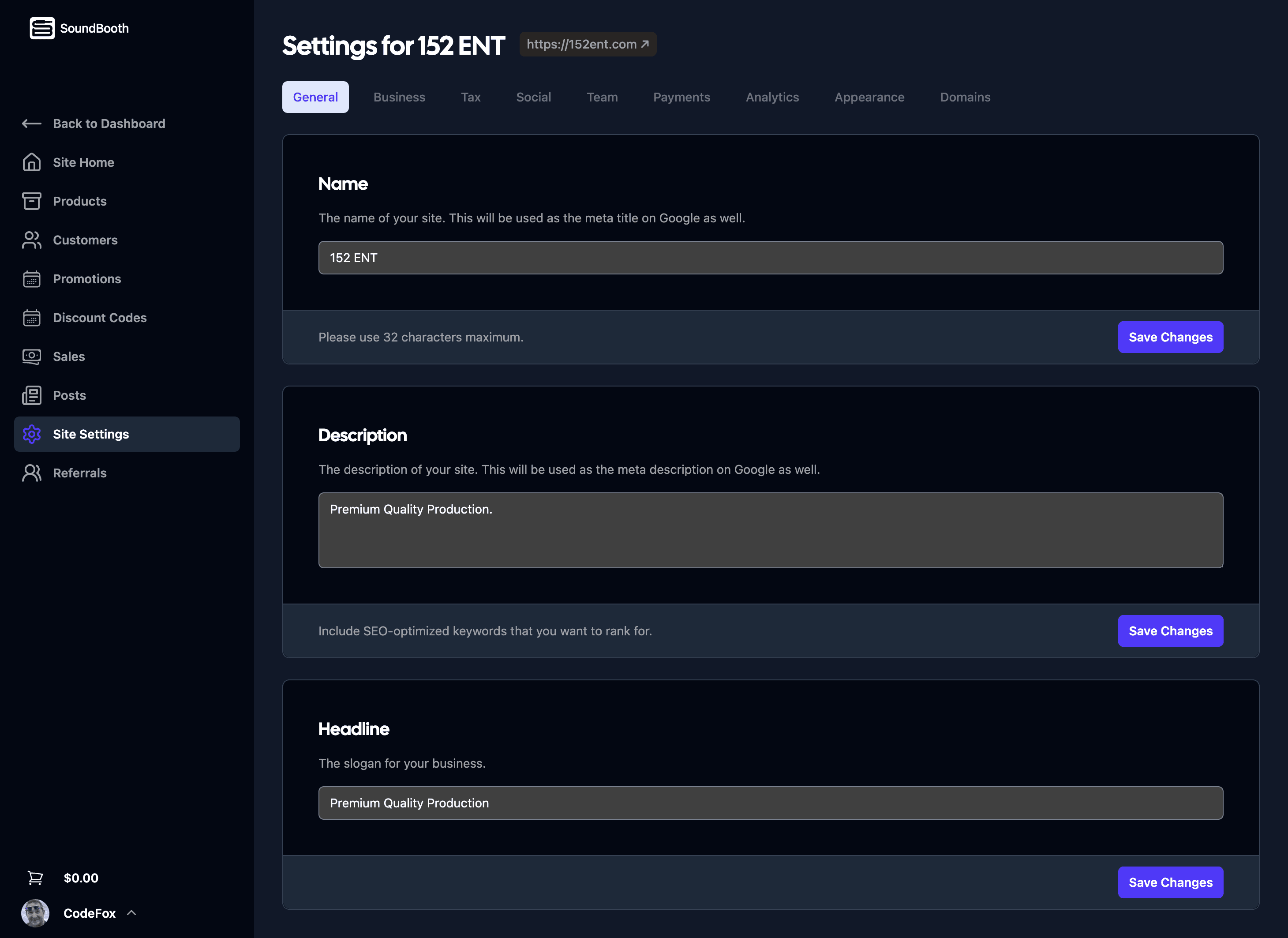This screenshot has width=1288, height=938.
Task: Open the Appearance tab
Action: (x=869, y=97)
